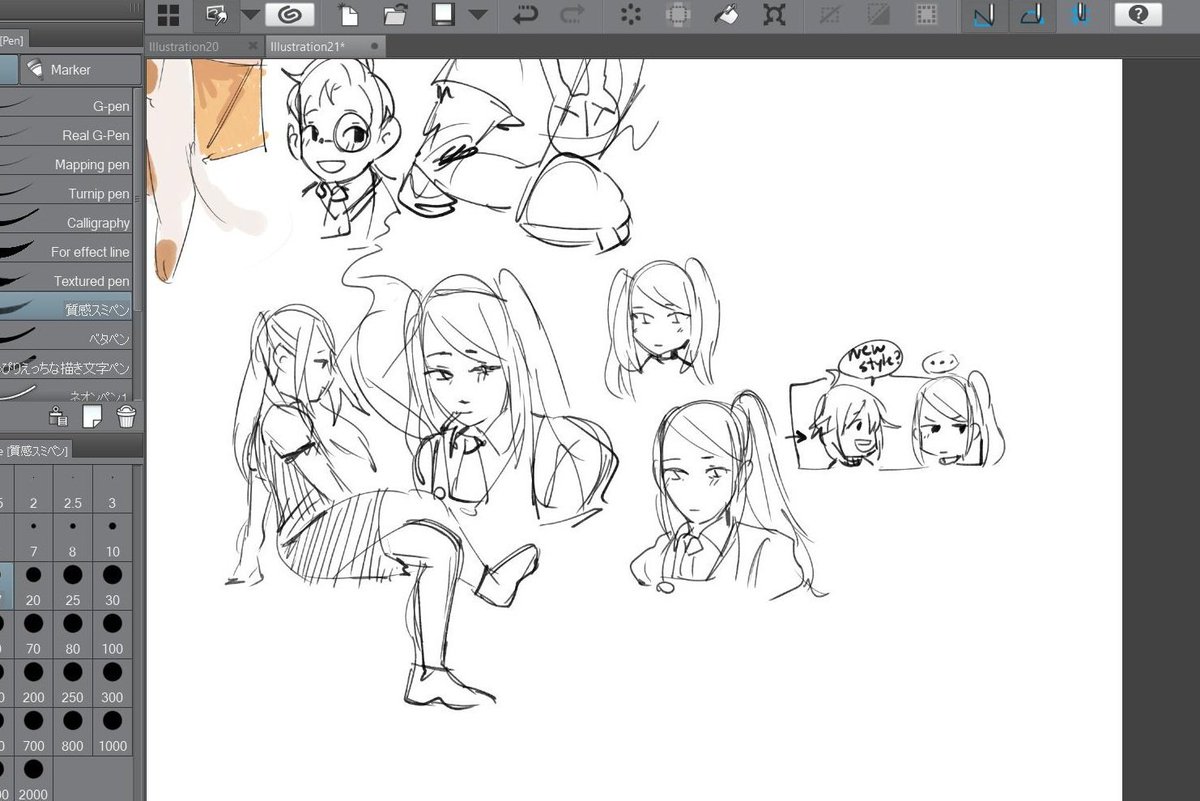Toggle Snap to Special Ruler icon
Image resolution: width=1200 pixels, height=801 pixels.
pyautogui.click(x=1033, y=15)
